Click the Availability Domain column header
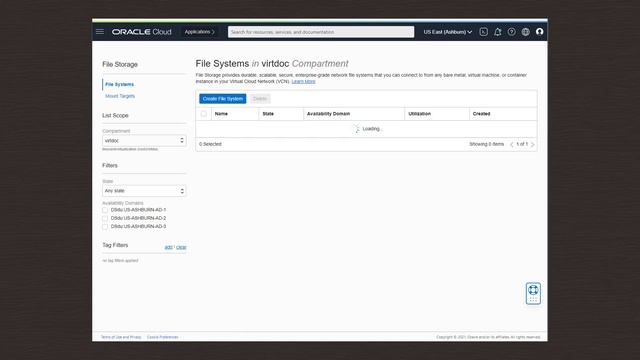 [x=329, y=114]
